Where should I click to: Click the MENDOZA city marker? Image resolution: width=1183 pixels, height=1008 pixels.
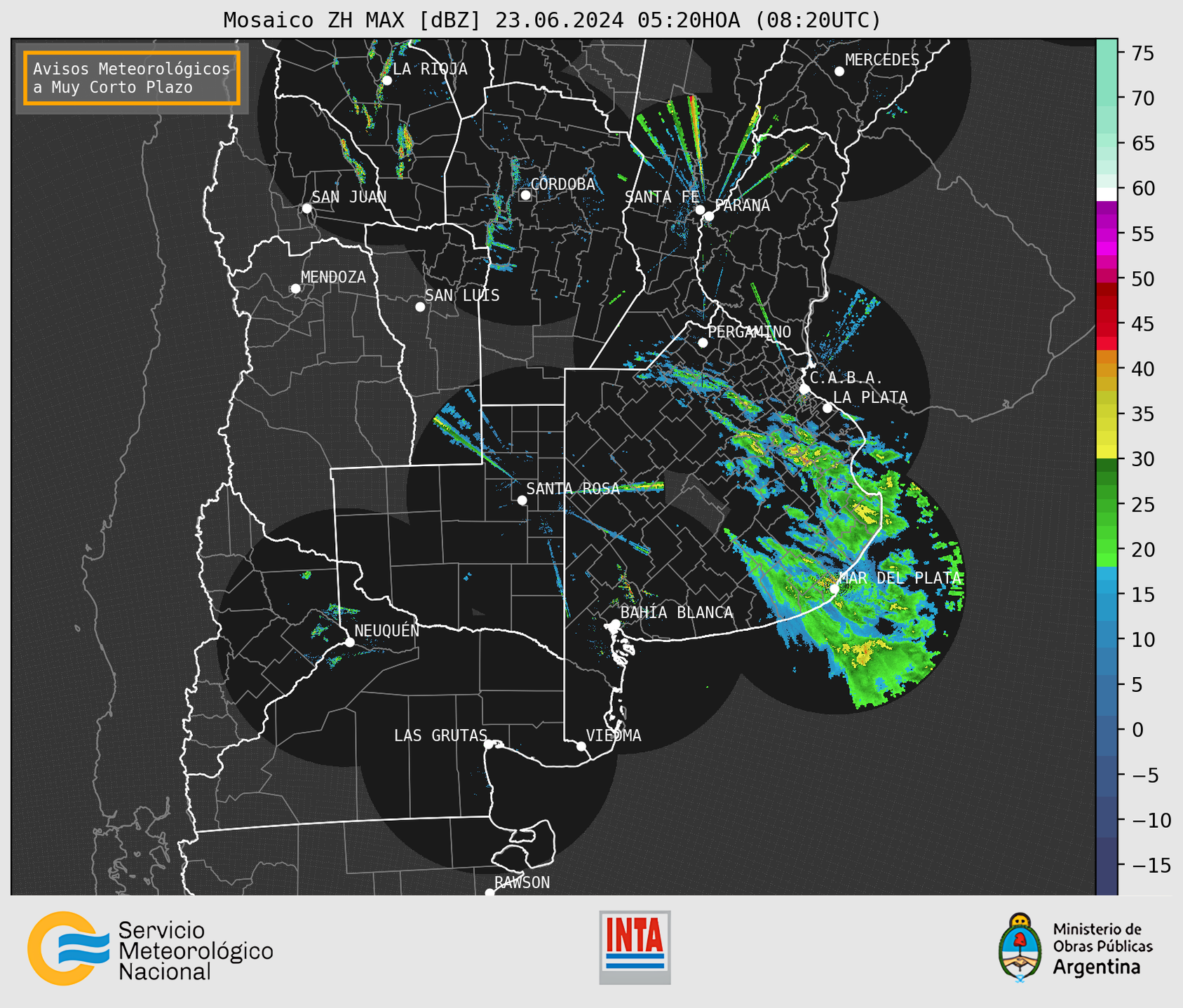[x=295, y=289]
